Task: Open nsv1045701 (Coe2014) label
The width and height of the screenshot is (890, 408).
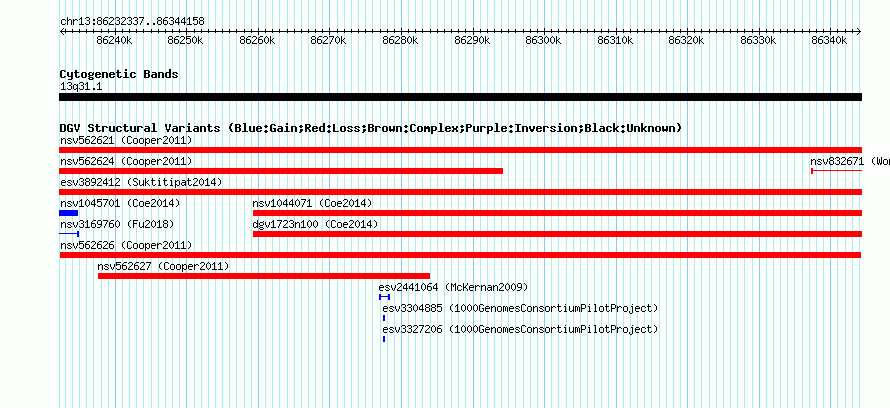Action: click(x=120, y=203)
